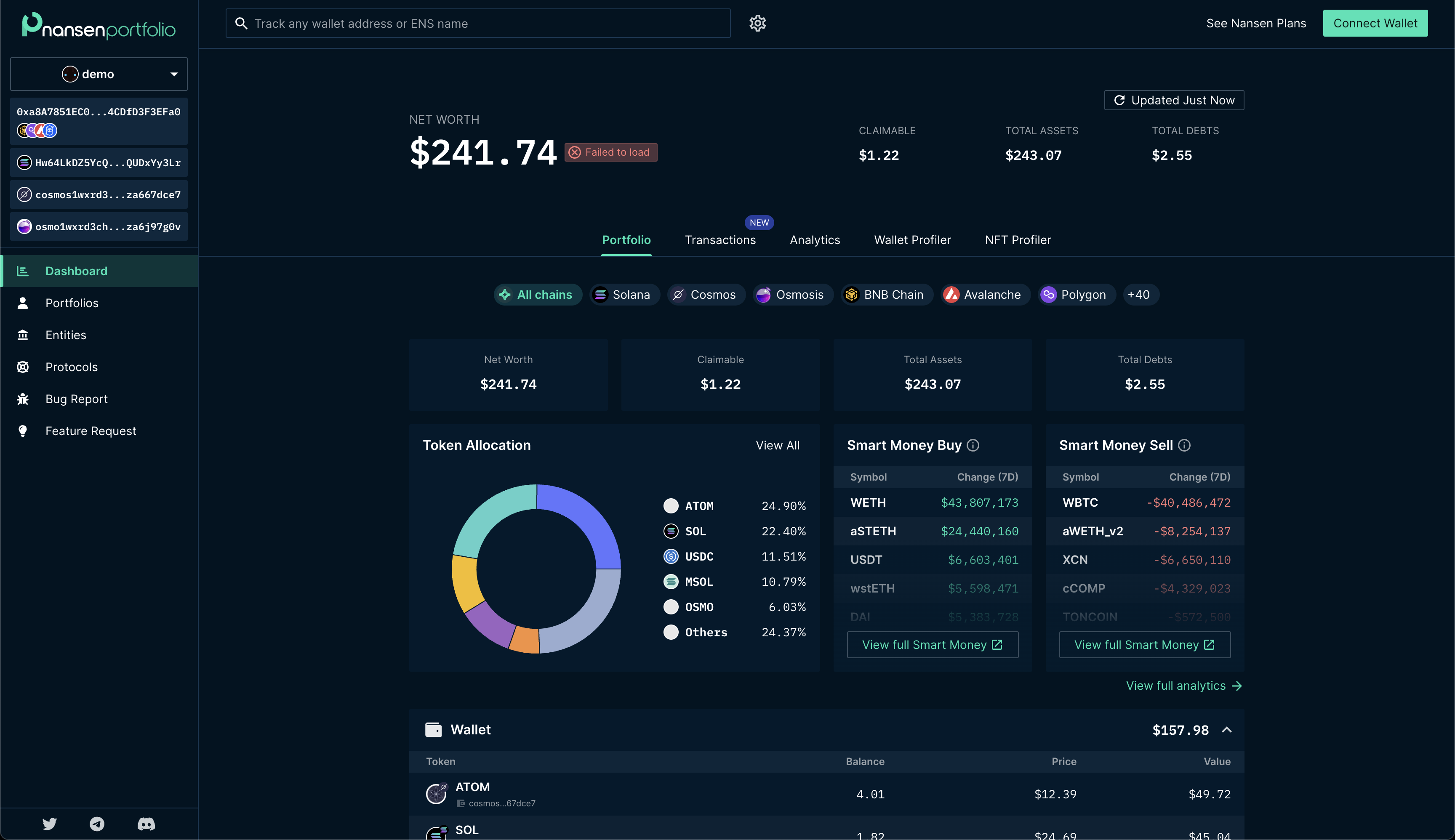1455x840 pixels.
Task: Toggle the Avalanche chain filter
Action: click(984, 294)
